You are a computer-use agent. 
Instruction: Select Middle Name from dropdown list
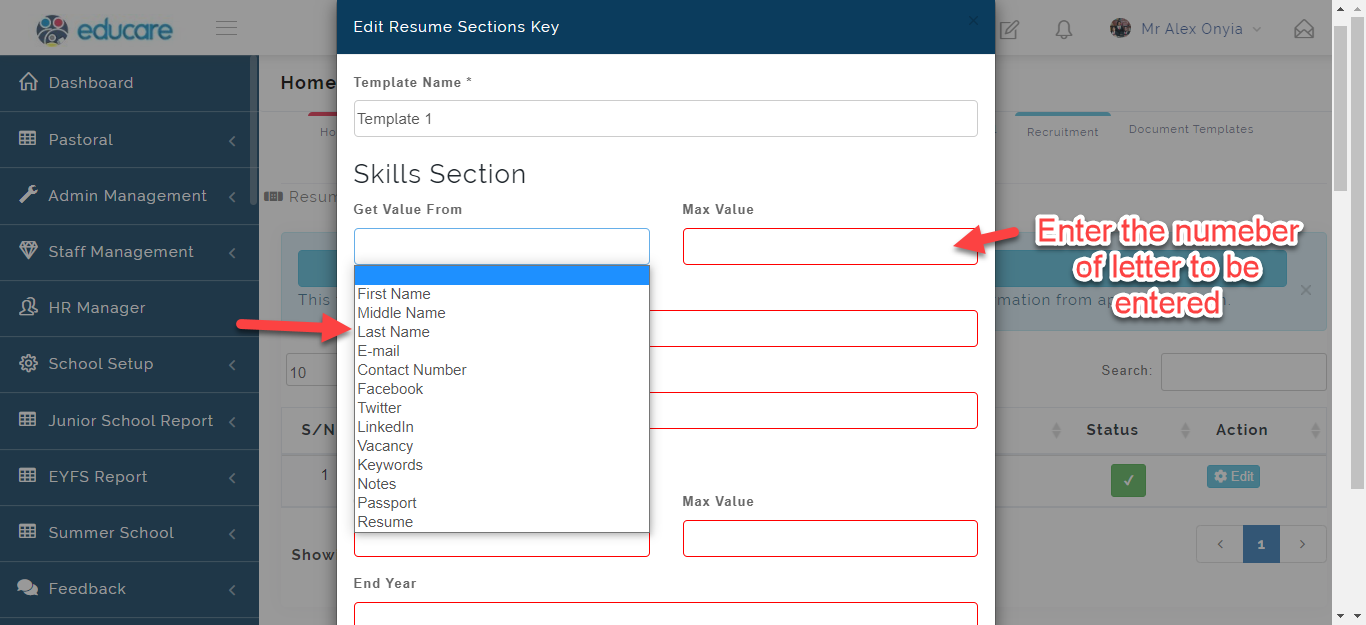(502, 313)
